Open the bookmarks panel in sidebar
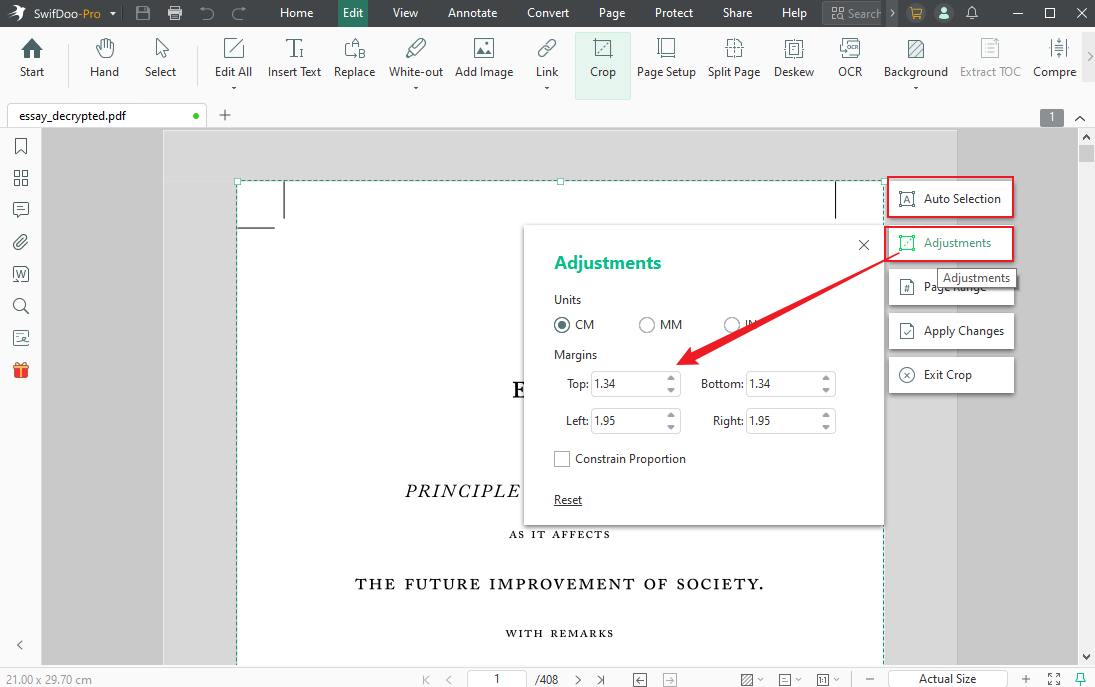The image size is (1095, 687). (20, 145)
